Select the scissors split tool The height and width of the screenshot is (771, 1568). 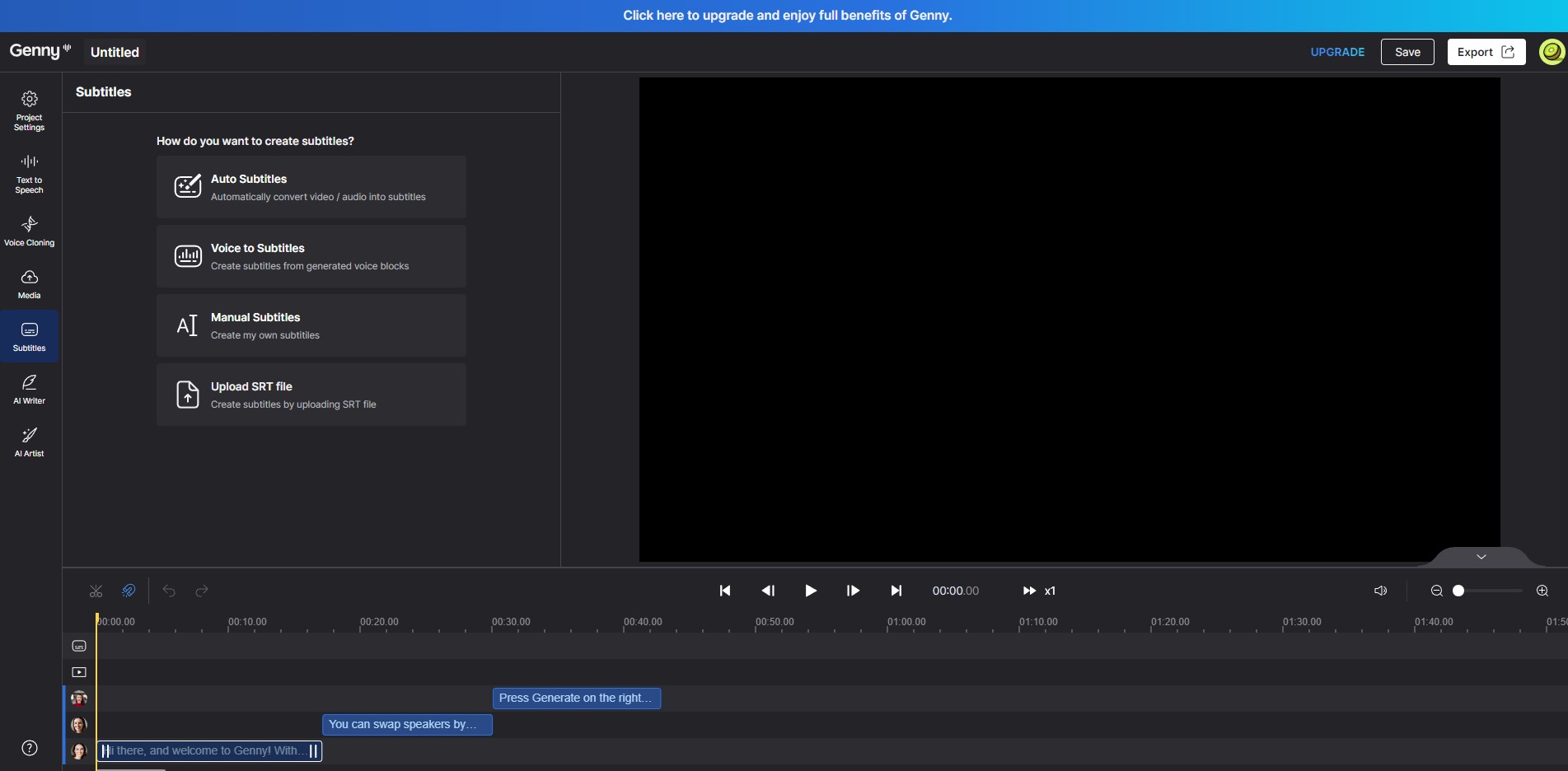tap(96, 591)
